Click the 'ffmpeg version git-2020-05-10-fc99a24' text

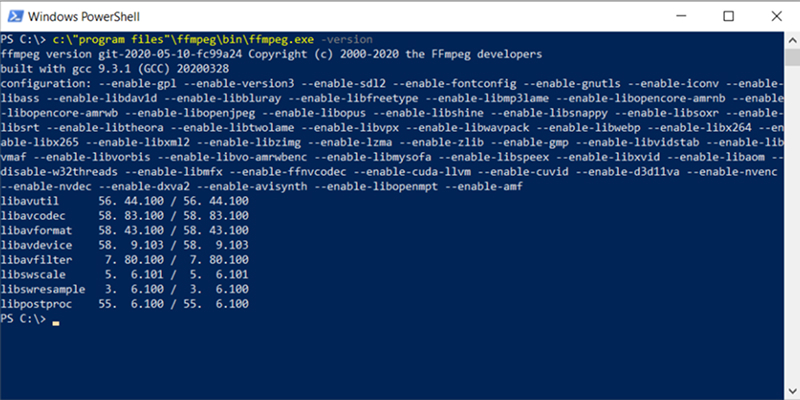coord(122,54)
